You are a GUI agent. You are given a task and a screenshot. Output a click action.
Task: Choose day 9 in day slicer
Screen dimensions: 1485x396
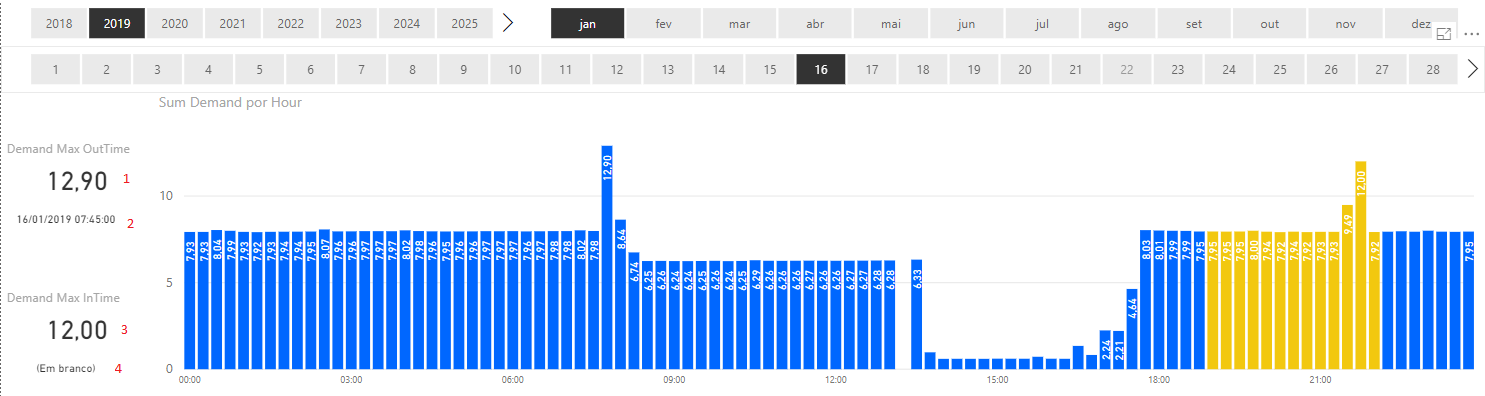(x=463, y=69)
